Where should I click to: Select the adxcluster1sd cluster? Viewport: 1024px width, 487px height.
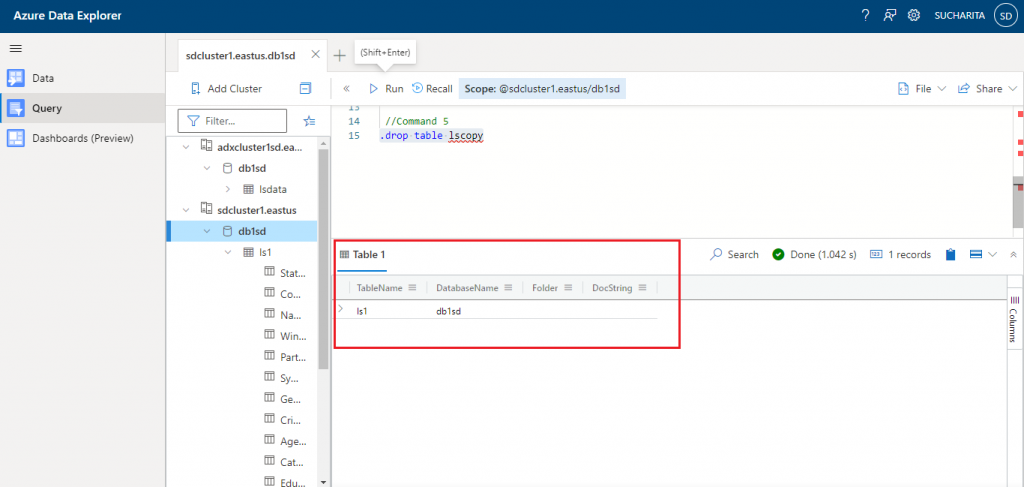[x=260, y=148]
